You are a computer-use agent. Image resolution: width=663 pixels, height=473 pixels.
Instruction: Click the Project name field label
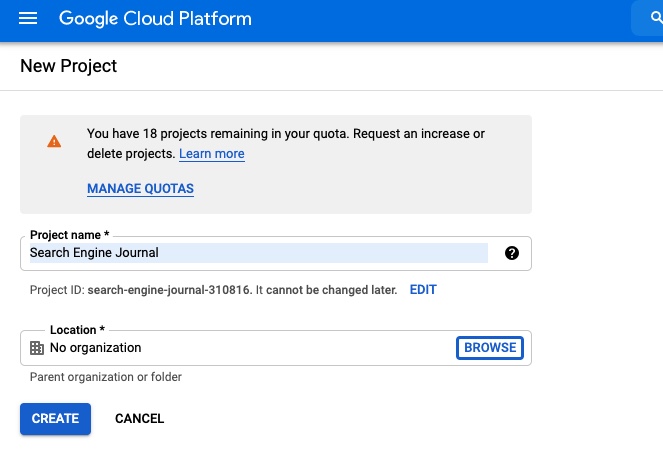pos(69,235)
